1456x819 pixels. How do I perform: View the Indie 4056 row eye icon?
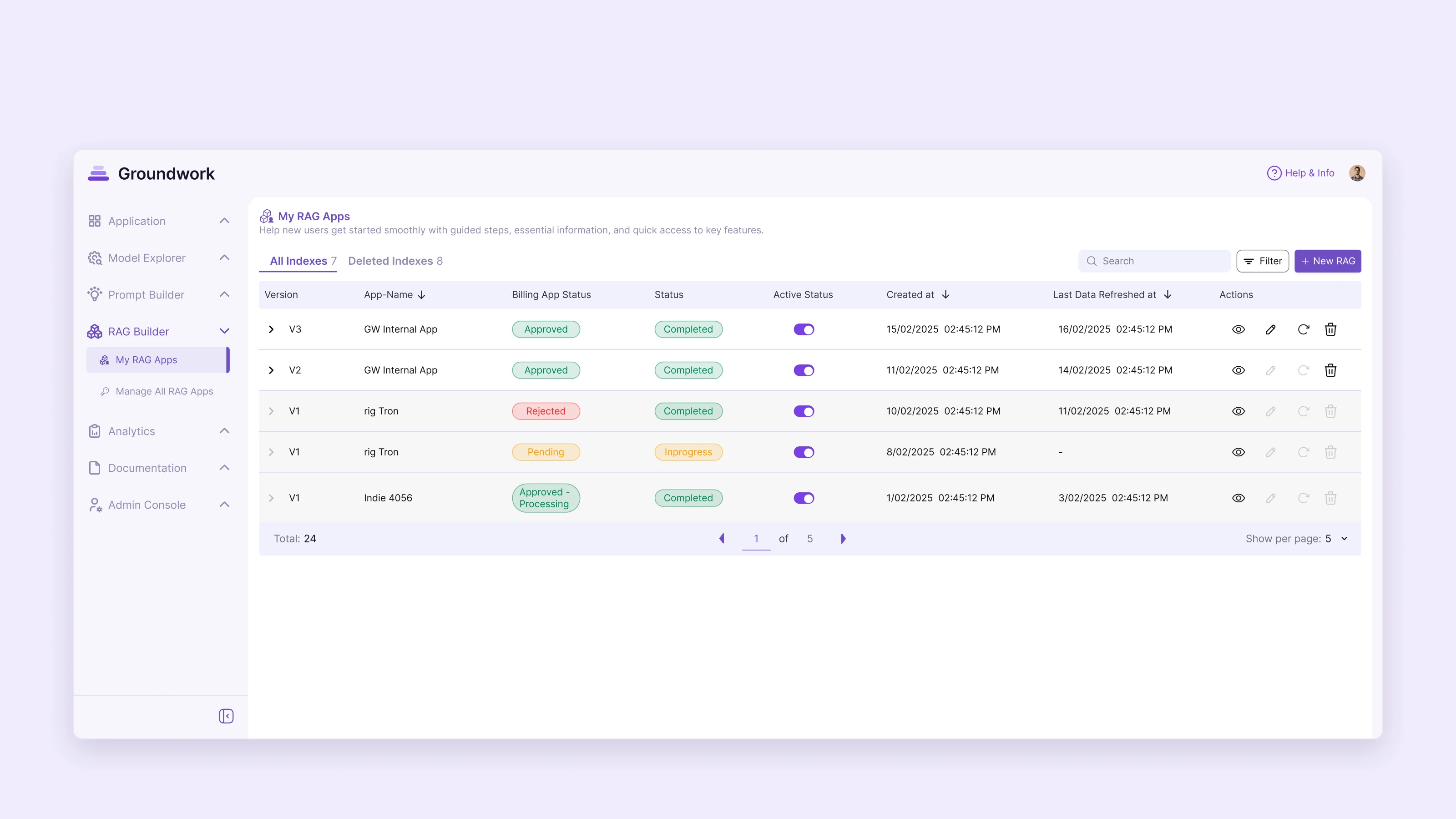1239,498
